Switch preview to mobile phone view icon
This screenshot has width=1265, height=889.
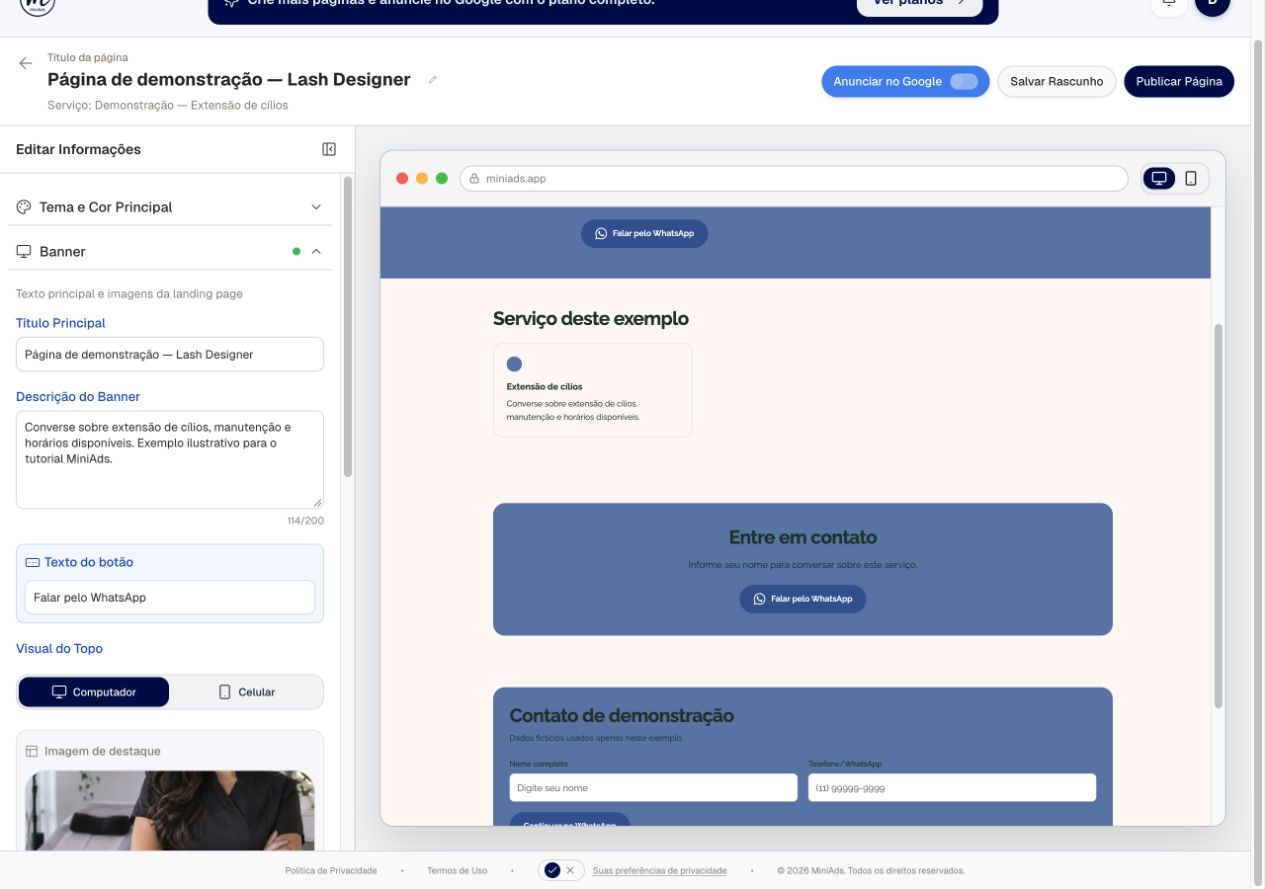(x=1191, y=178)
